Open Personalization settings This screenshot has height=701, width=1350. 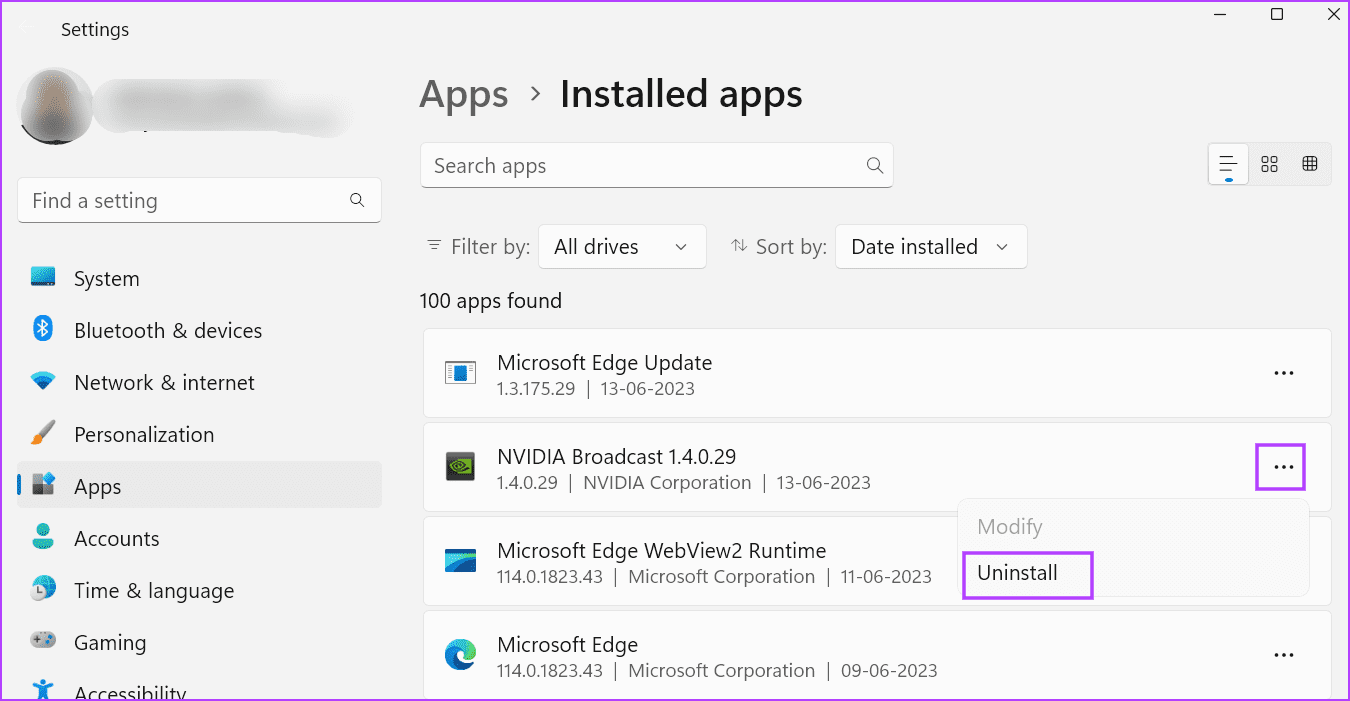coord(199,435)
